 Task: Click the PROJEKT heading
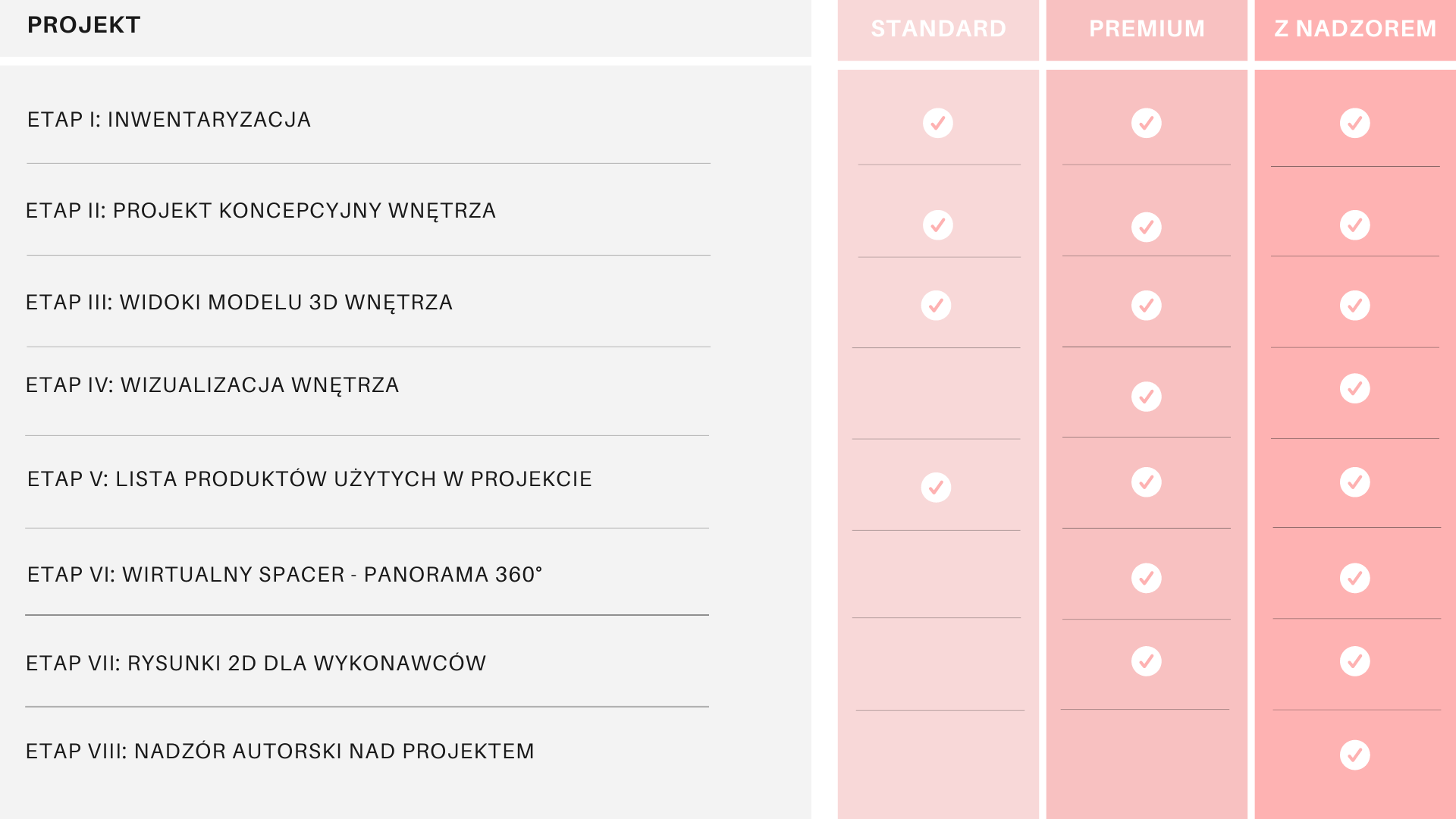[83, 25]
